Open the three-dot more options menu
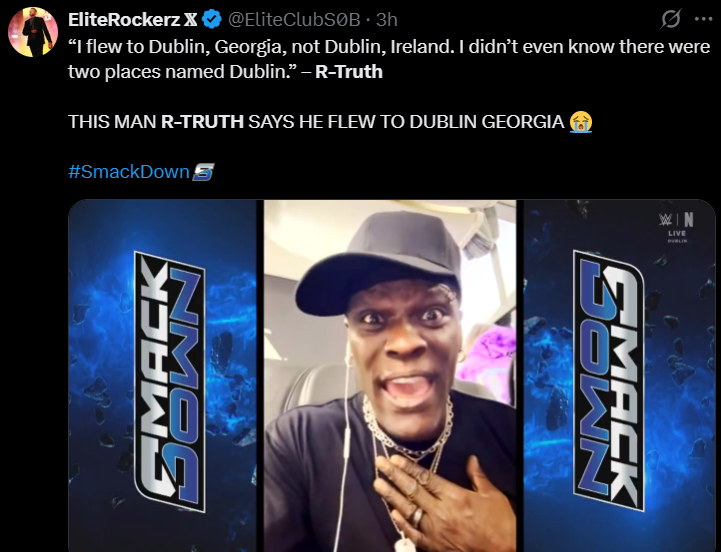The image size is (721, 552). (x=704, y=19)
